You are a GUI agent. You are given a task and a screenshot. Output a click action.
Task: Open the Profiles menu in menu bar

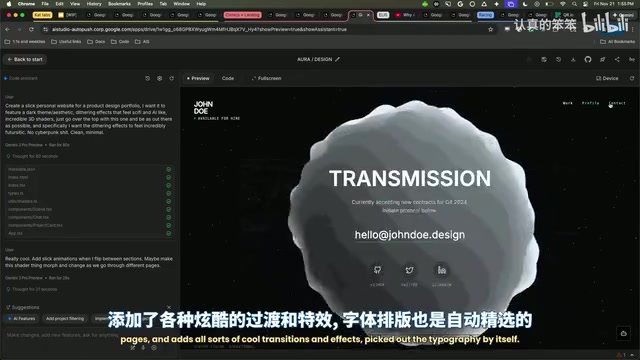[x=145, y=4]
